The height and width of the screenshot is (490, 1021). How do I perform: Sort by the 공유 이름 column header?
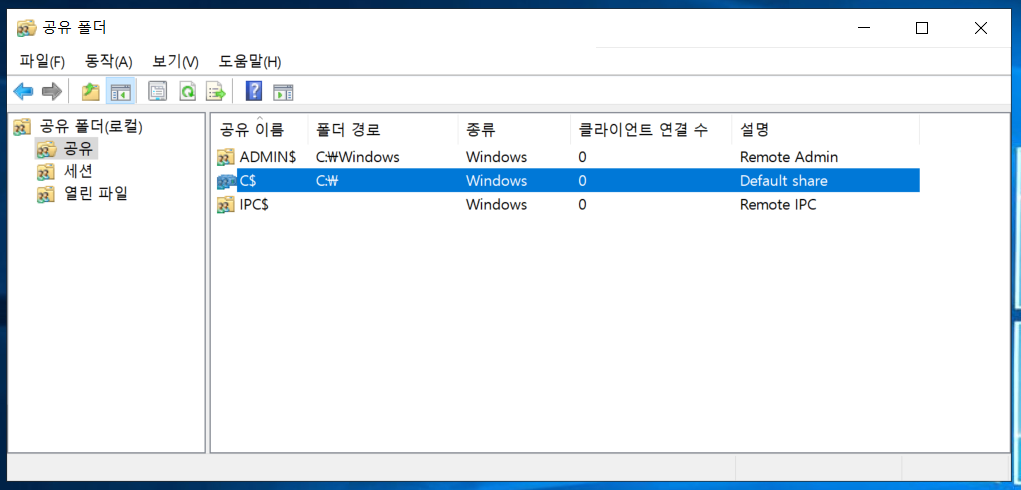tap(260, 129)
